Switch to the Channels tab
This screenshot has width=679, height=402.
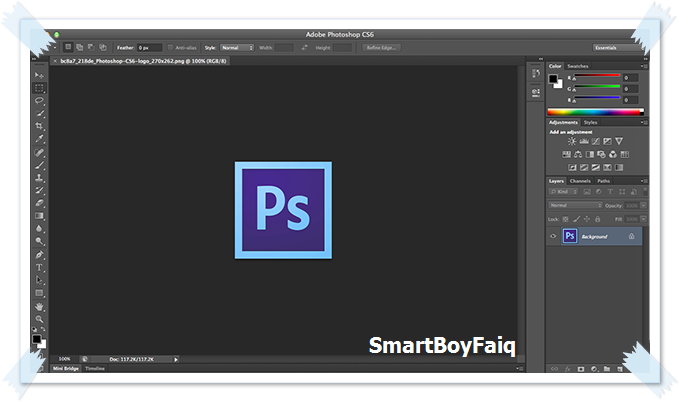tap(580, 181)
